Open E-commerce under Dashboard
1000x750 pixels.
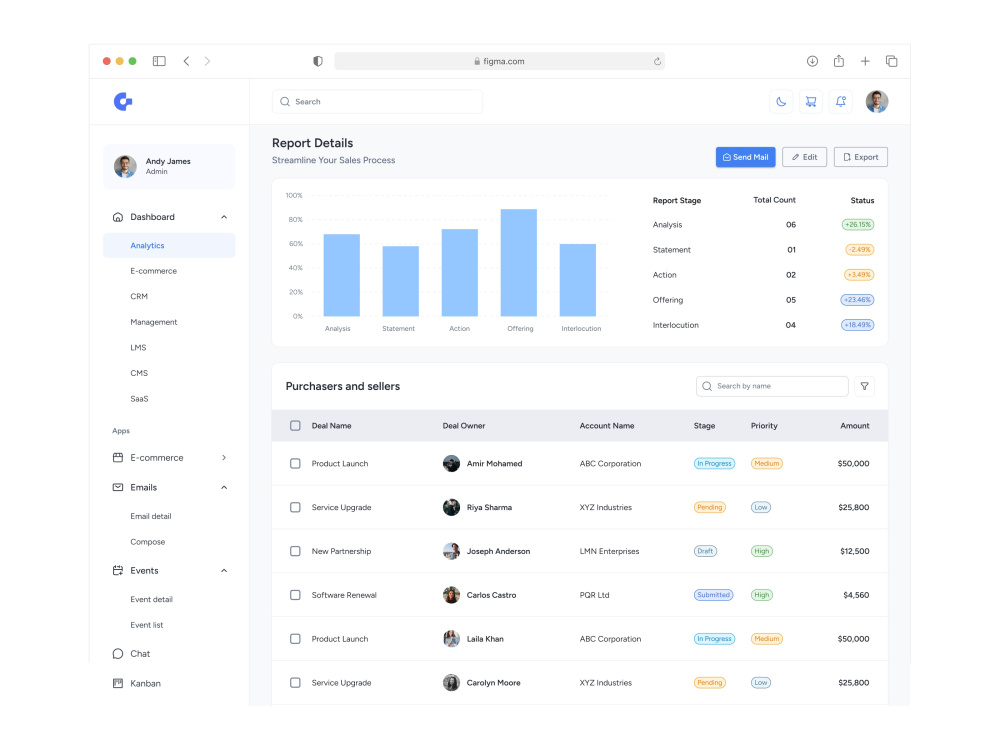pos(154,271)
